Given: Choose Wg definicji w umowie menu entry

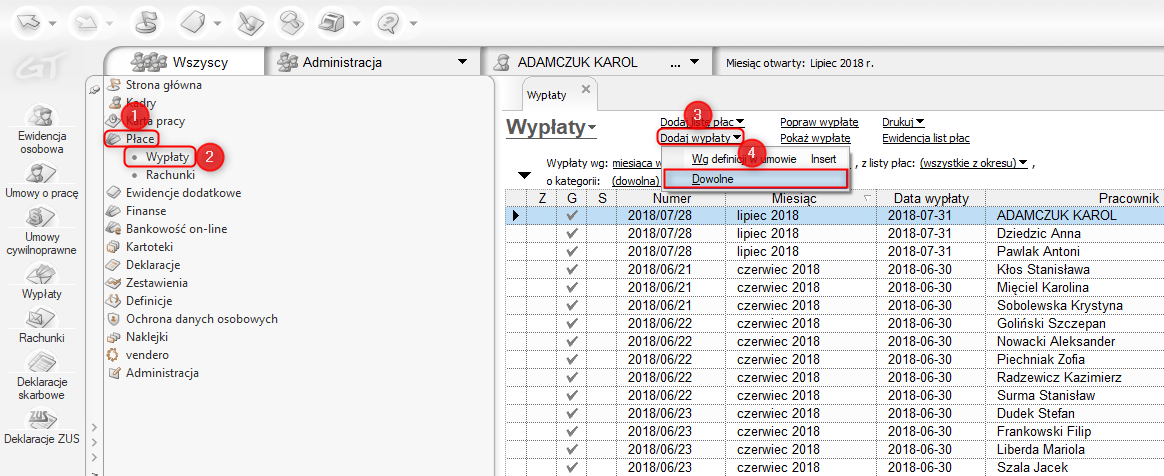Looking at the screenshot, I should point(755,158).
